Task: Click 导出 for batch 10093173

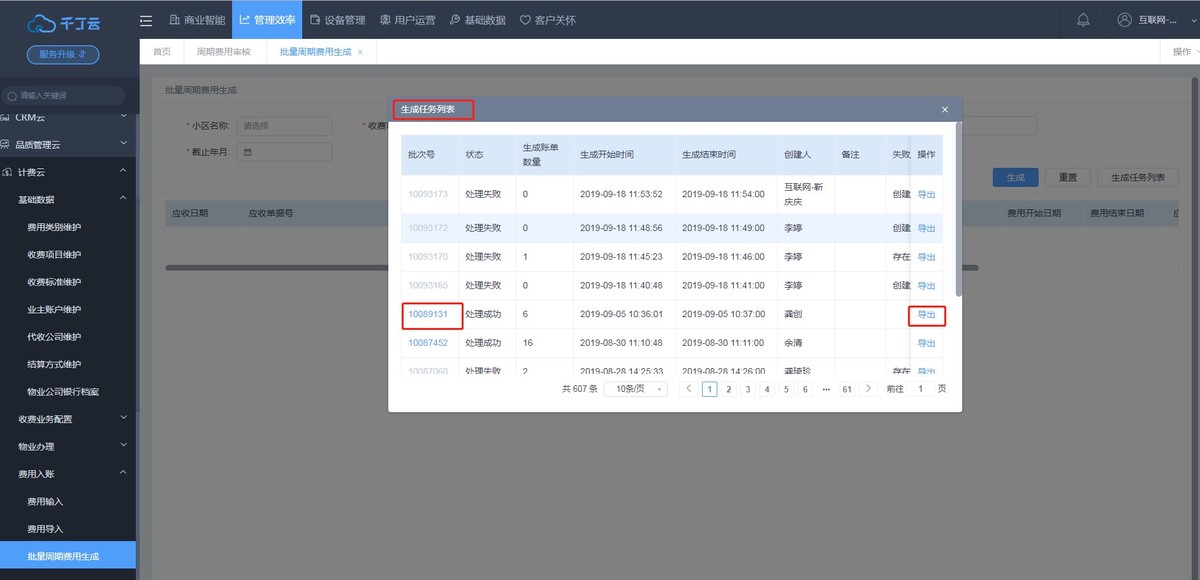Action: (x=926, y=195)
